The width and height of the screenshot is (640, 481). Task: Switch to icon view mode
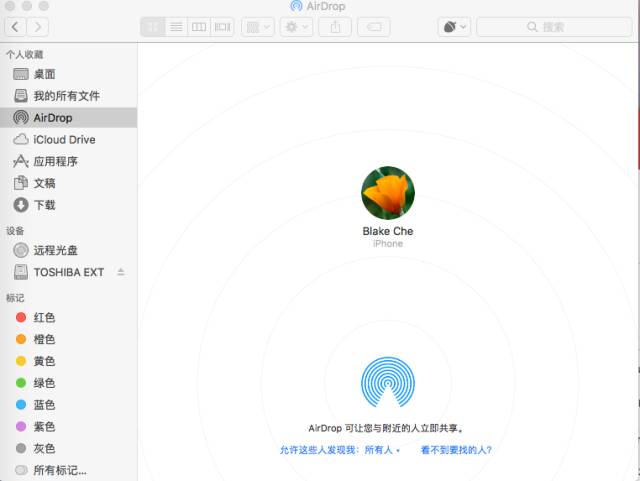coord(153,27)
